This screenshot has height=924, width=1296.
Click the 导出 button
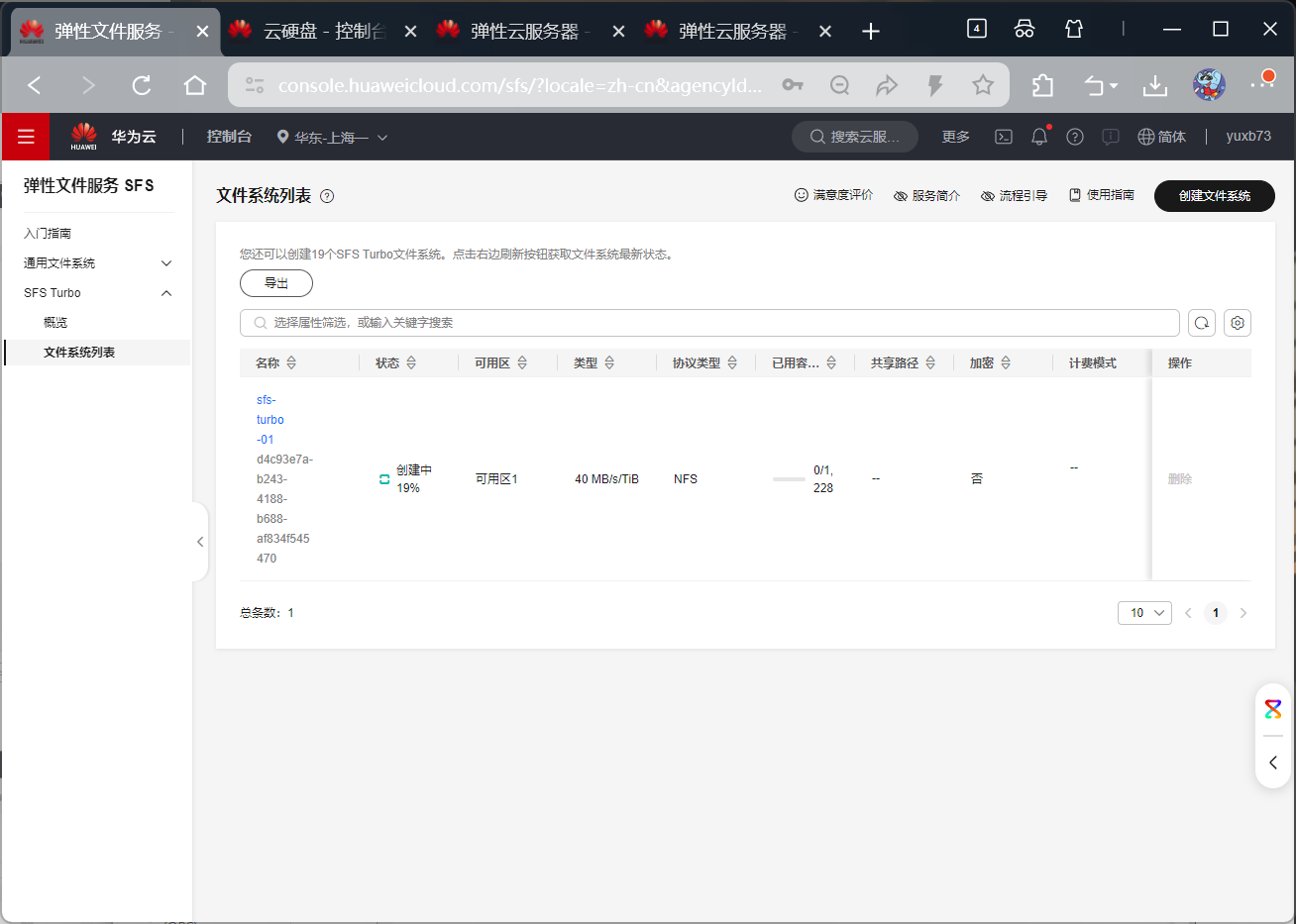tap(276, 283)
